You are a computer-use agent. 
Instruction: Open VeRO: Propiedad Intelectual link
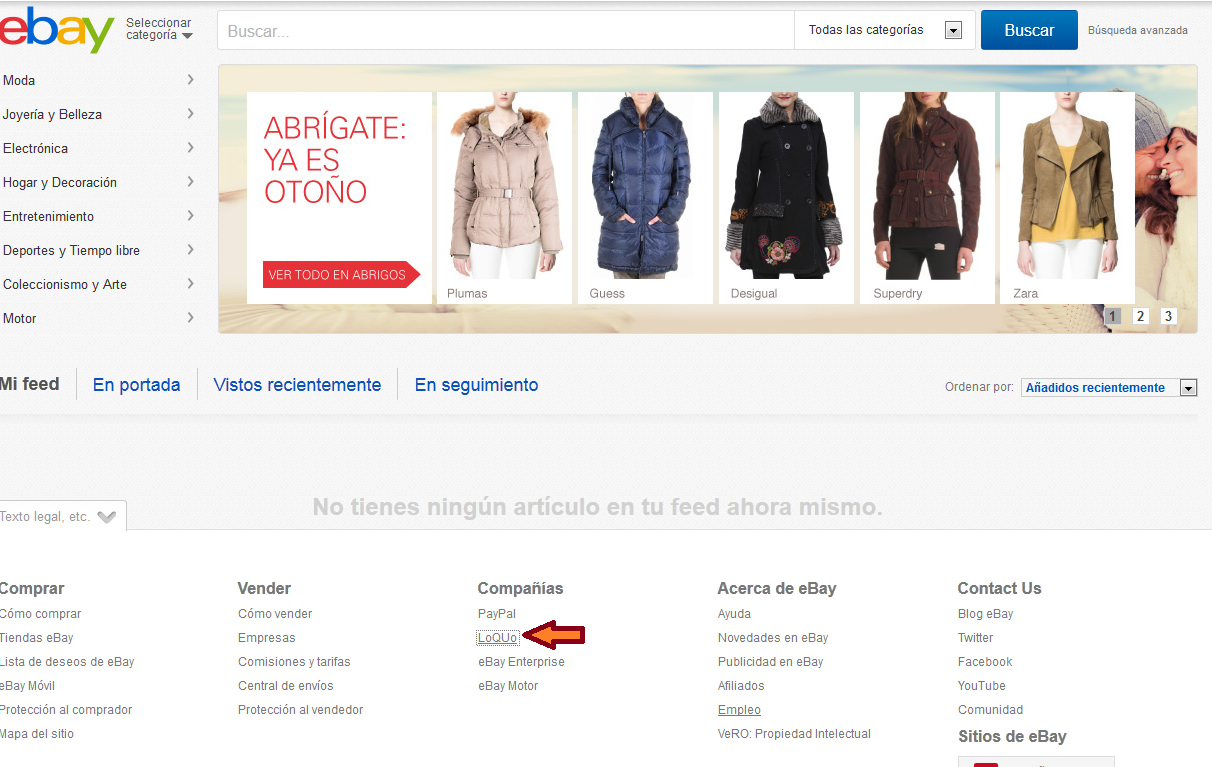[x=794, y=734]
